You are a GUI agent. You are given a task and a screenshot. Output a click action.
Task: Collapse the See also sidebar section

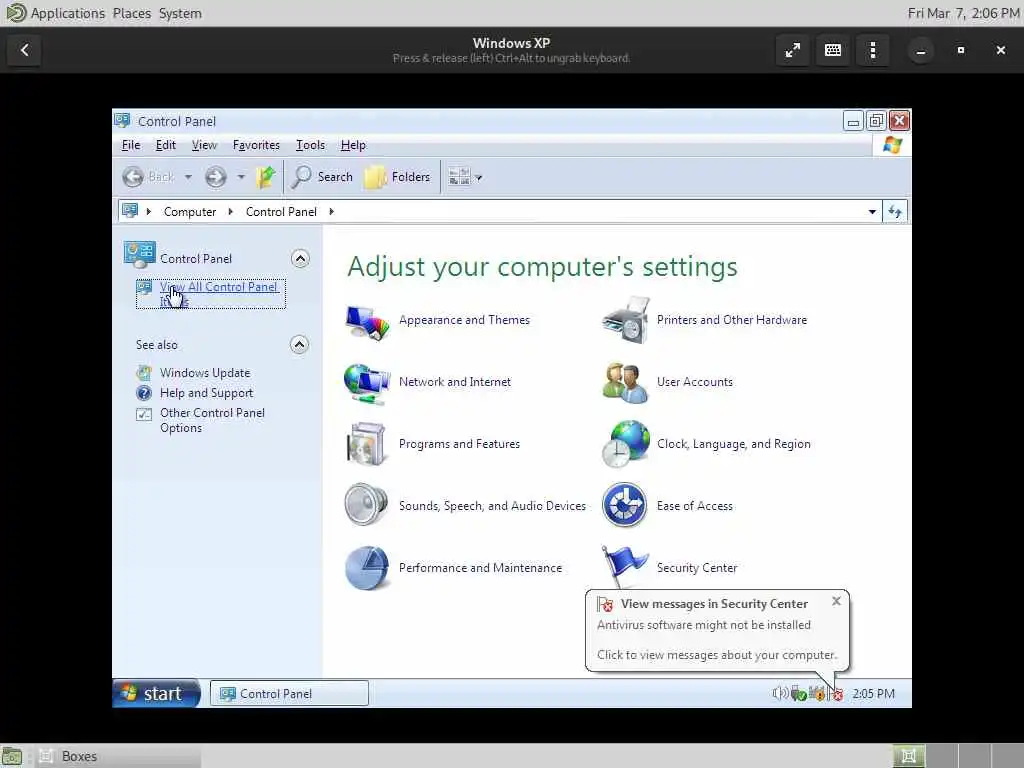tap(299, 344)
